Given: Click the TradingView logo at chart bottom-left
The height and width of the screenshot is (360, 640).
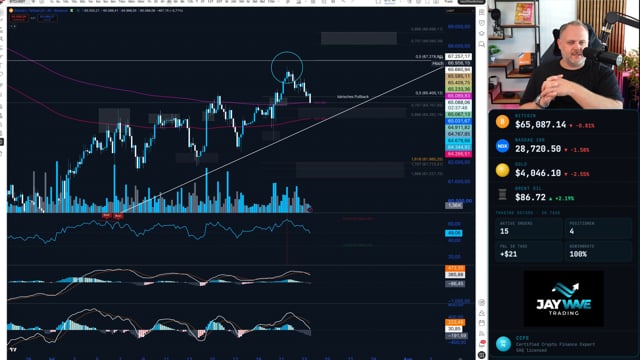Looking at the screenshot, I should pos(13,350).
